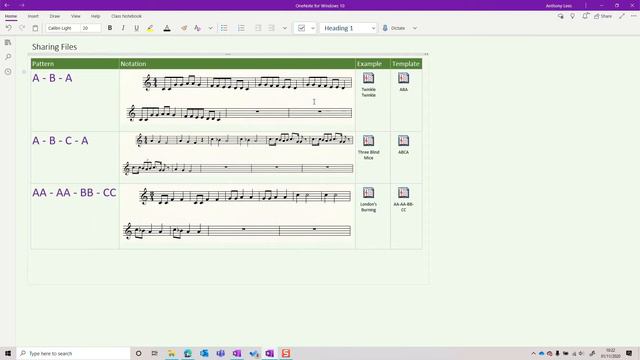The width and height of the screenshot is (640, 360).
Task: Open the clipboard paste button
Action: (36, 28)
